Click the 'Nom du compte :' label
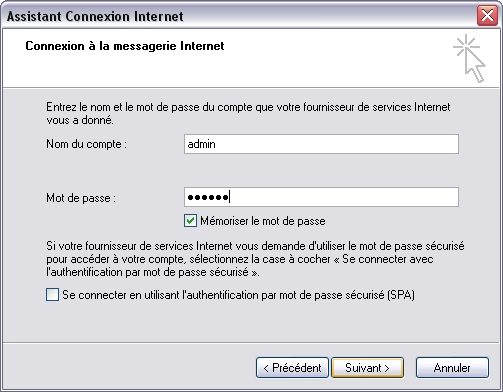The width and height of the screenshot is (503, 392). pyautogui.click(x=86, y=144)
